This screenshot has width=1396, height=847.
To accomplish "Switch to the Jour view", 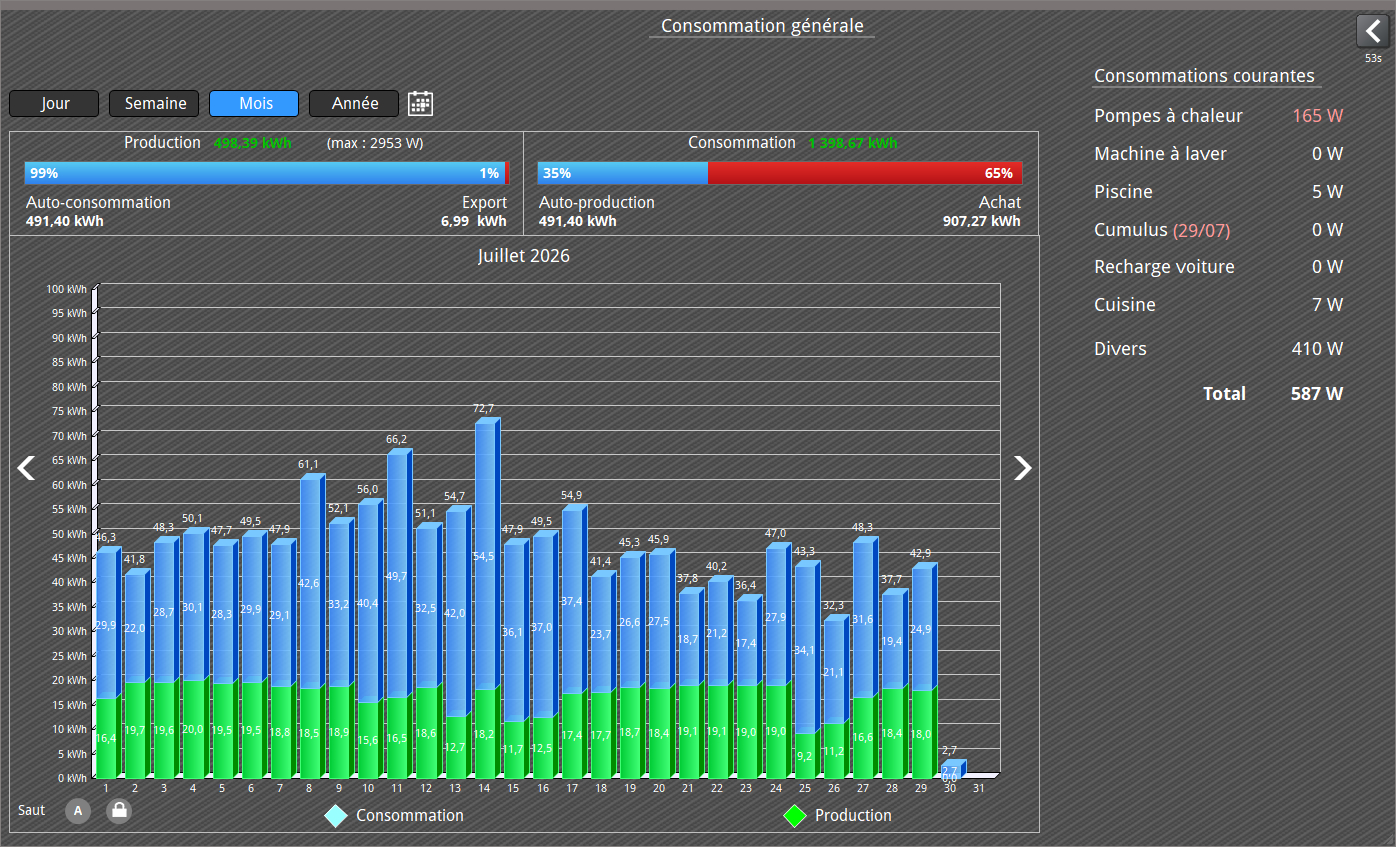I will point(55,104).
